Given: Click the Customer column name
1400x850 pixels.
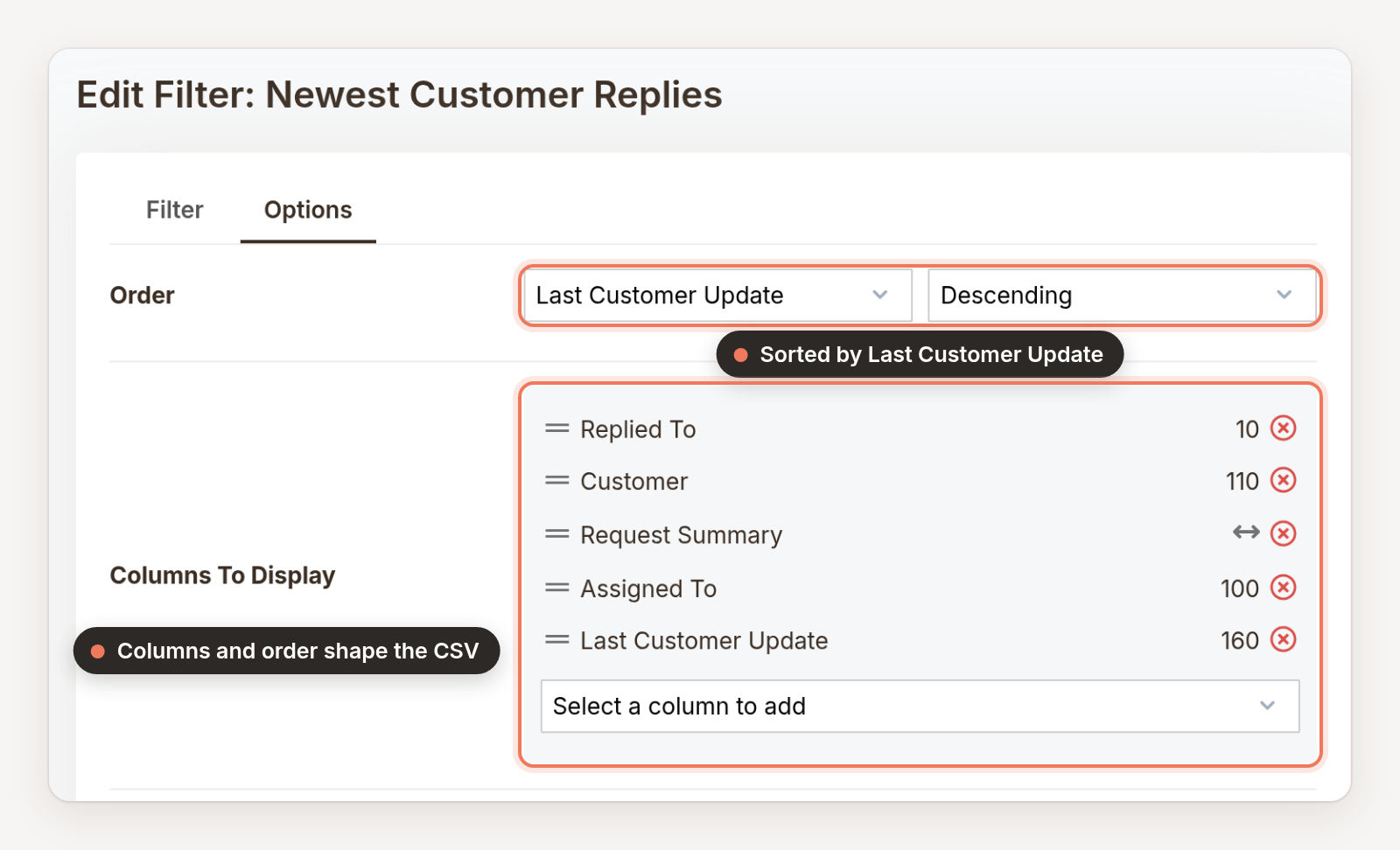Looking at the screenshot, I should point(634,481).
